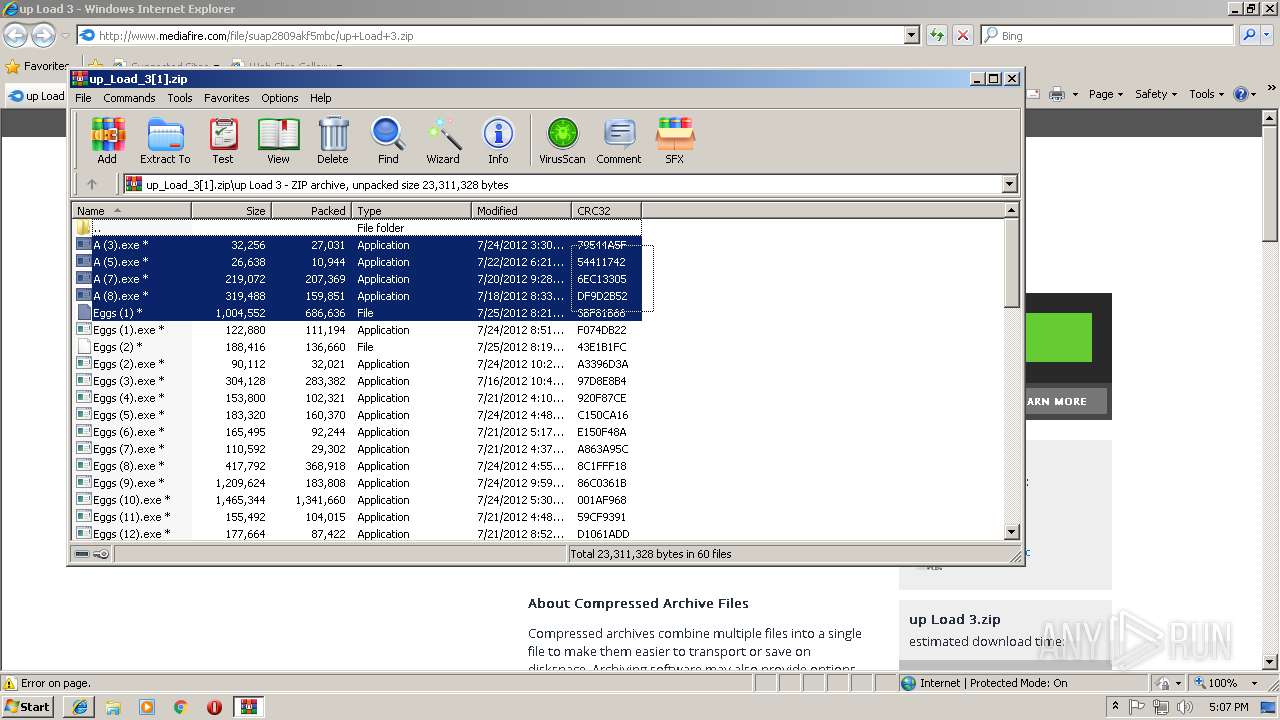Open the IE print icon
Viewport: 1280px width, 720px height.
pyautogui.click(x=1057, y=94)
